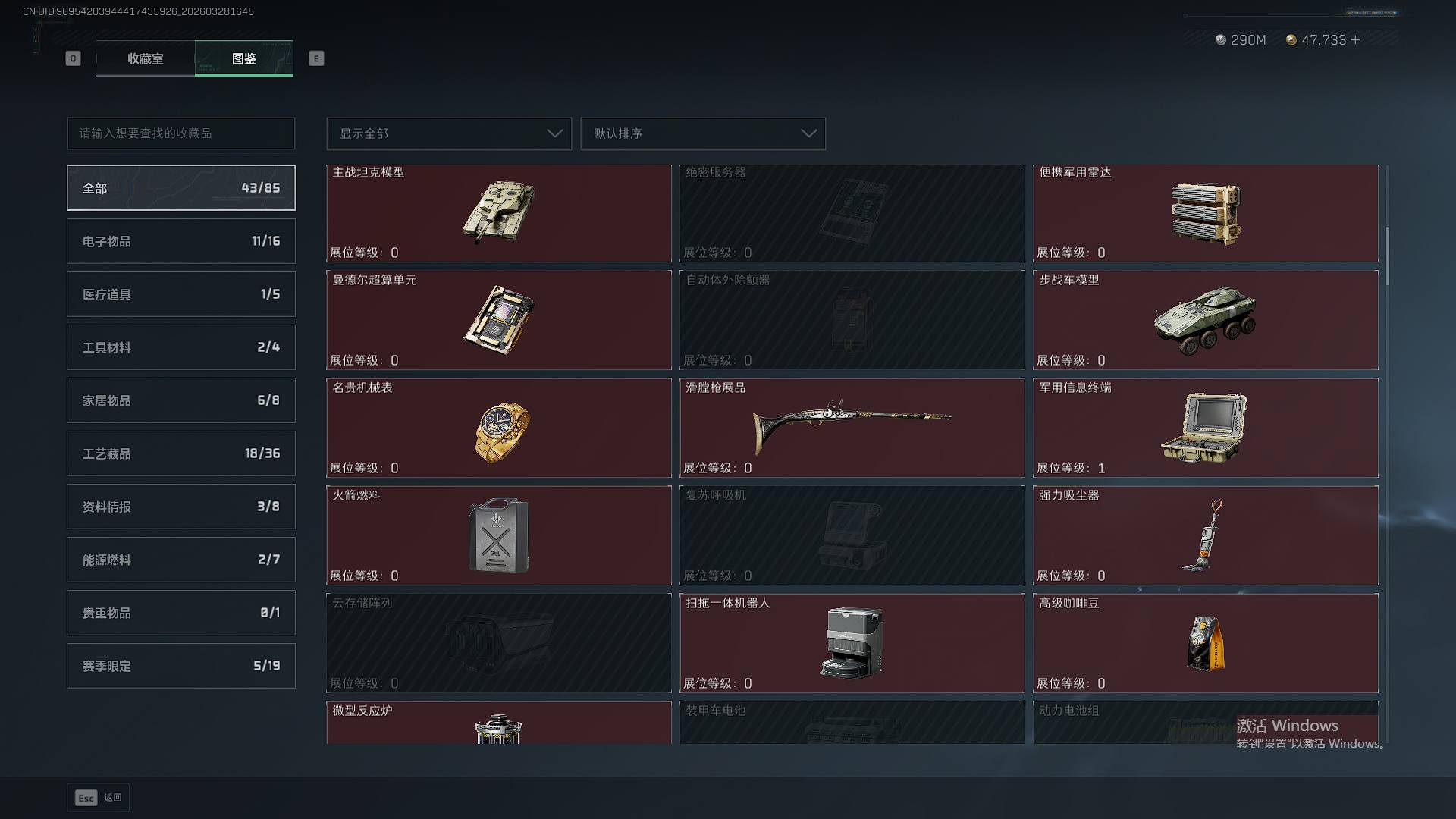This screenshot has height=819, width=1456.
Task: Click the plus icon next to 47,733
Action: click(x=1355, y=39)
